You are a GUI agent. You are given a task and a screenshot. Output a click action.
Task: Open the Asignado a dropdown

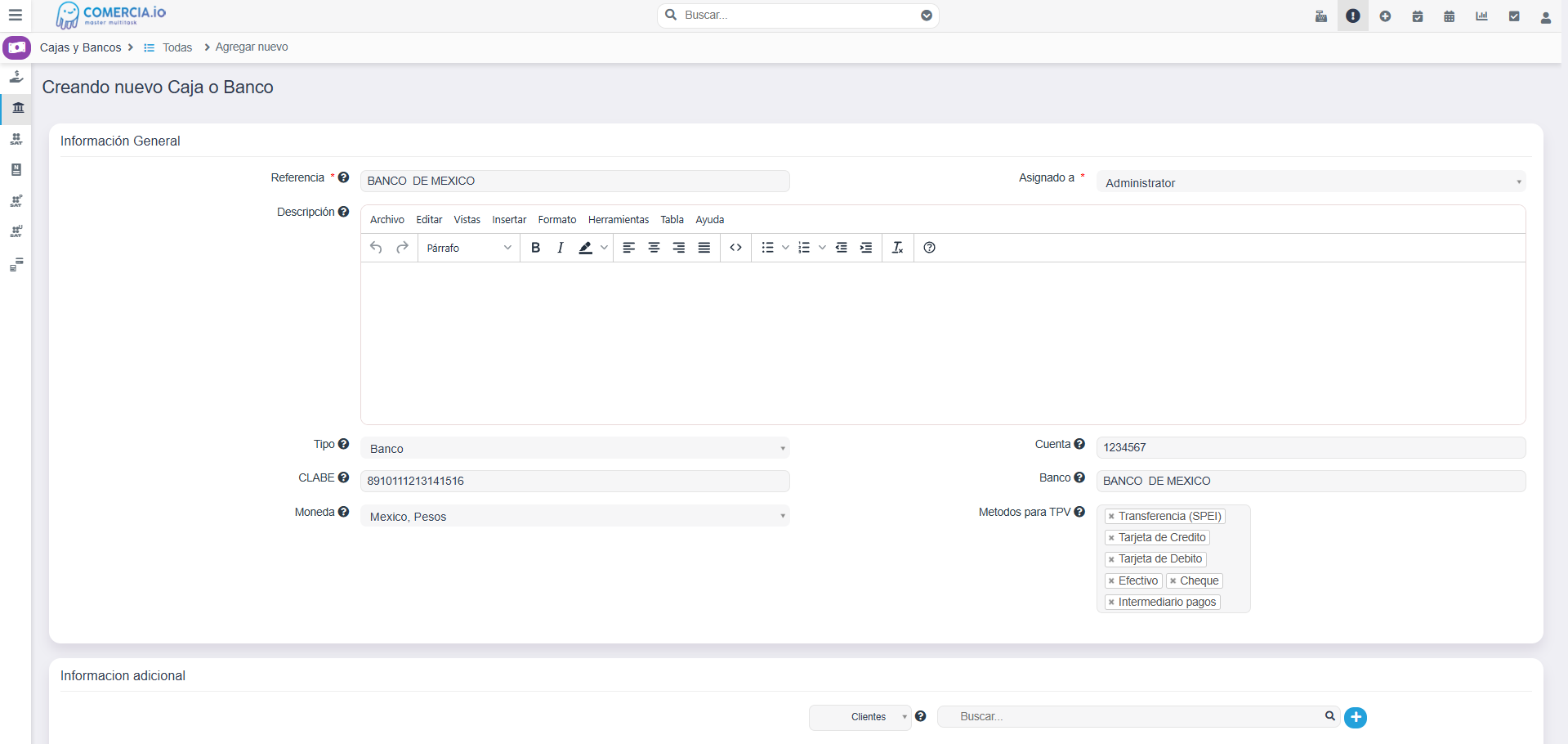pos(1311,182)
